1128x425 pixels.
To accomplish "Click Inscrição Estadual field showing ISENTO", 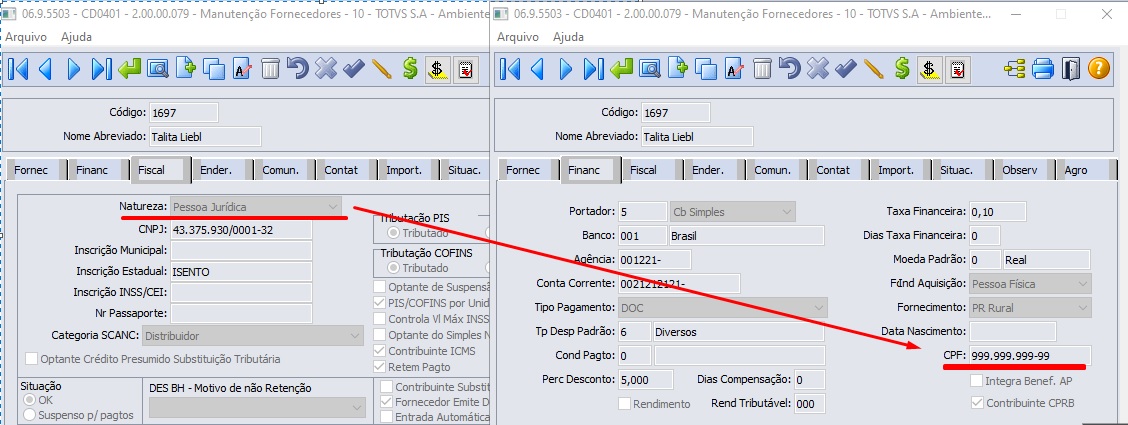I will click(x=241, y=272).
